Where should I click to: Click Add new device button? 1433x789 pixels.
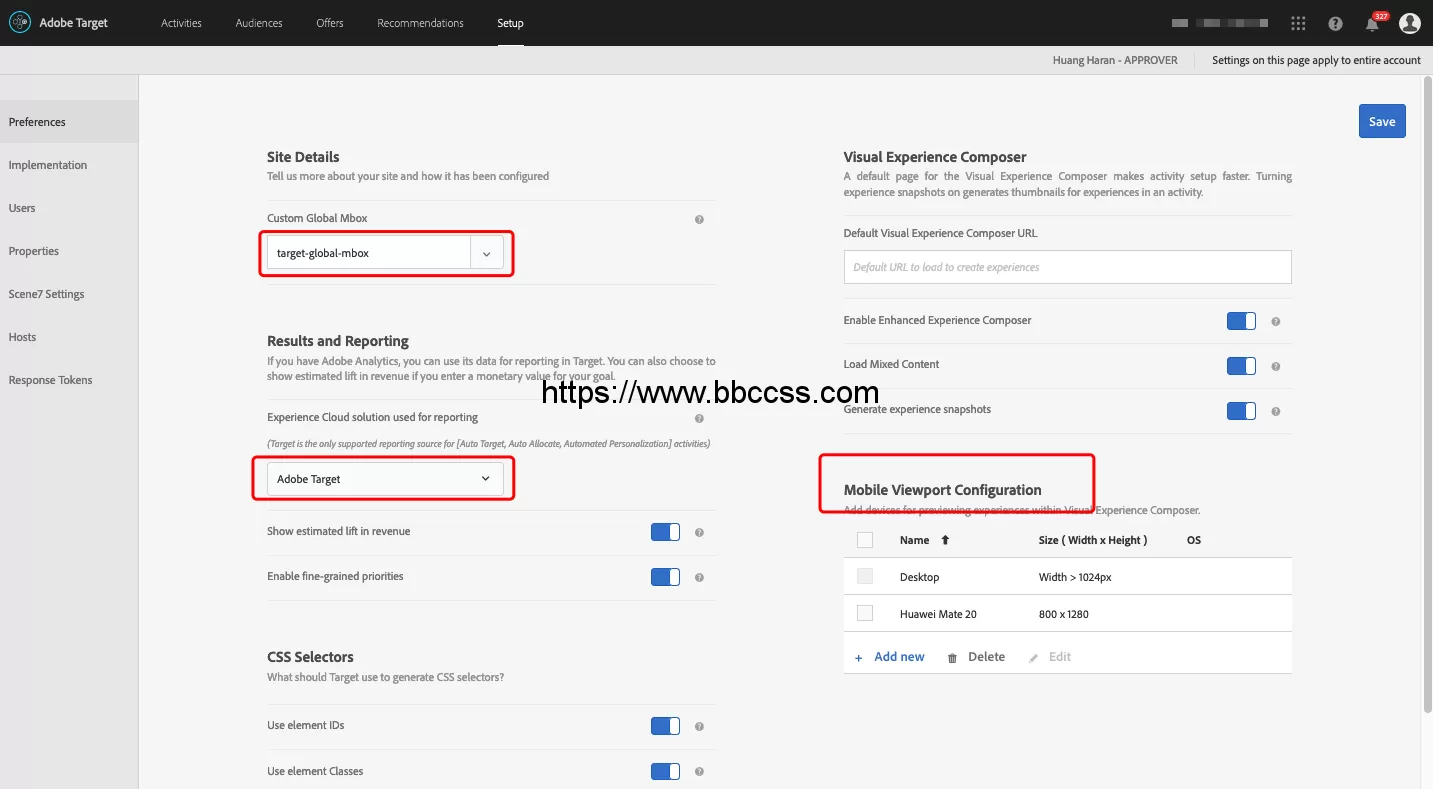(x=890, y=657)
